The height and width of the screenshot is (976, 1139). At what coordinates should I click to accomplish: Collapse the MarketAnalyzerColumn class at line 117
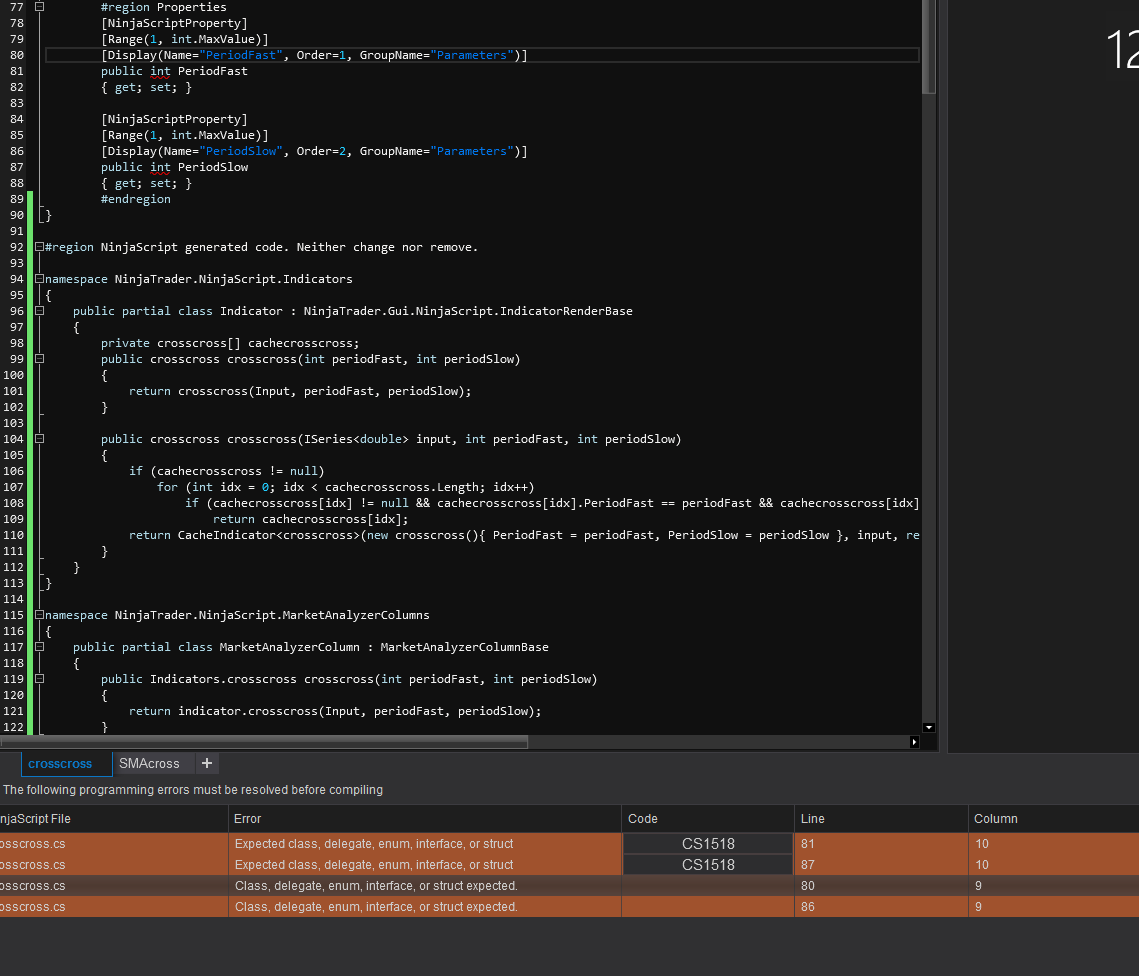tap(40, 647)
